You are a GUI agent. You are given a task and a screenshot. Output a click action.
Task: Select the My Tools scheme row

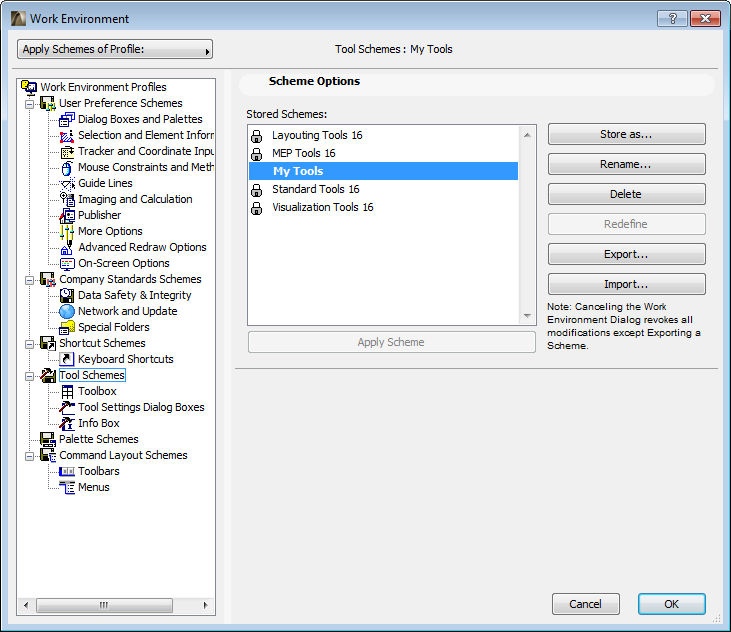point(383,171)
